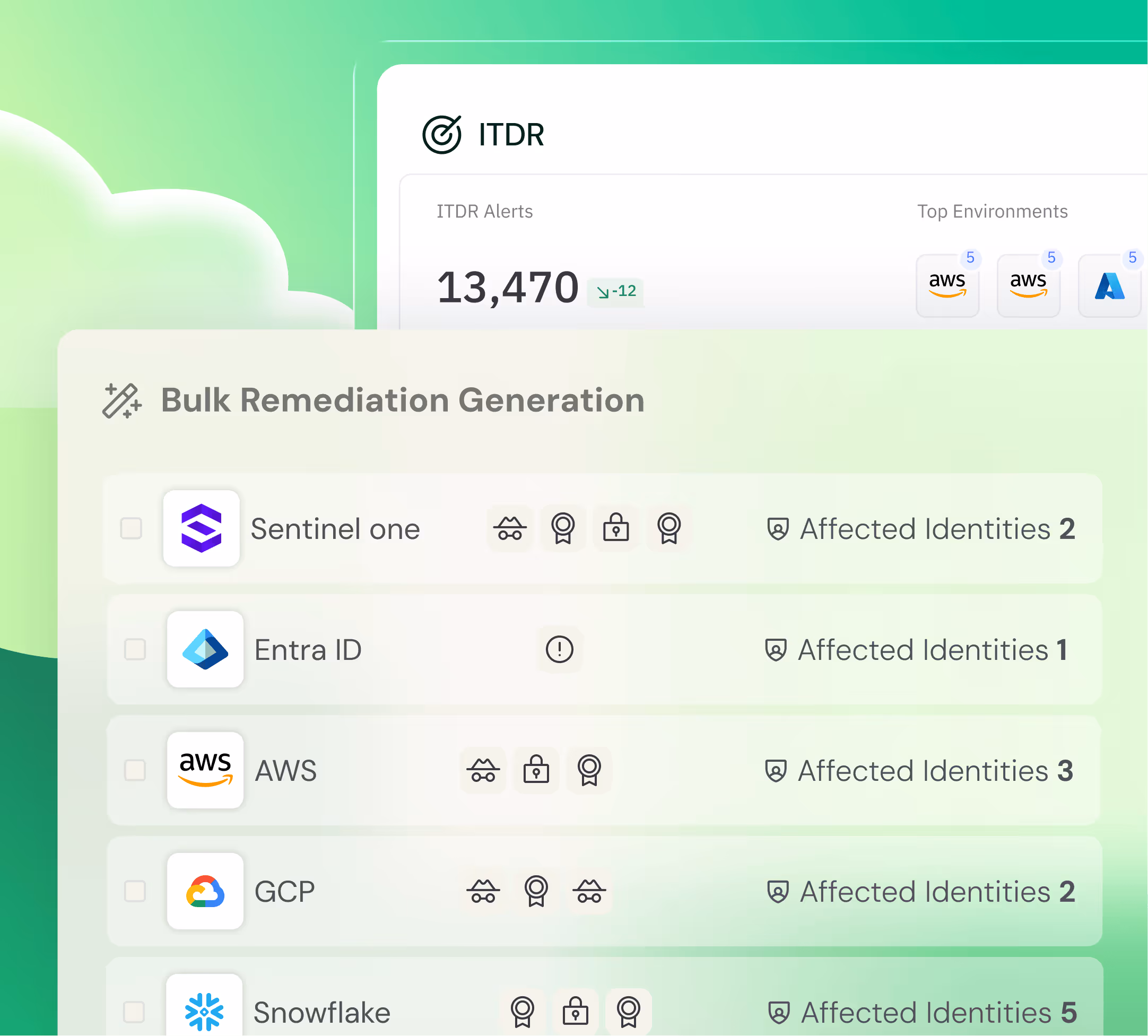Click the lock icon in Snowflake row

click(x=576, y=1012)
